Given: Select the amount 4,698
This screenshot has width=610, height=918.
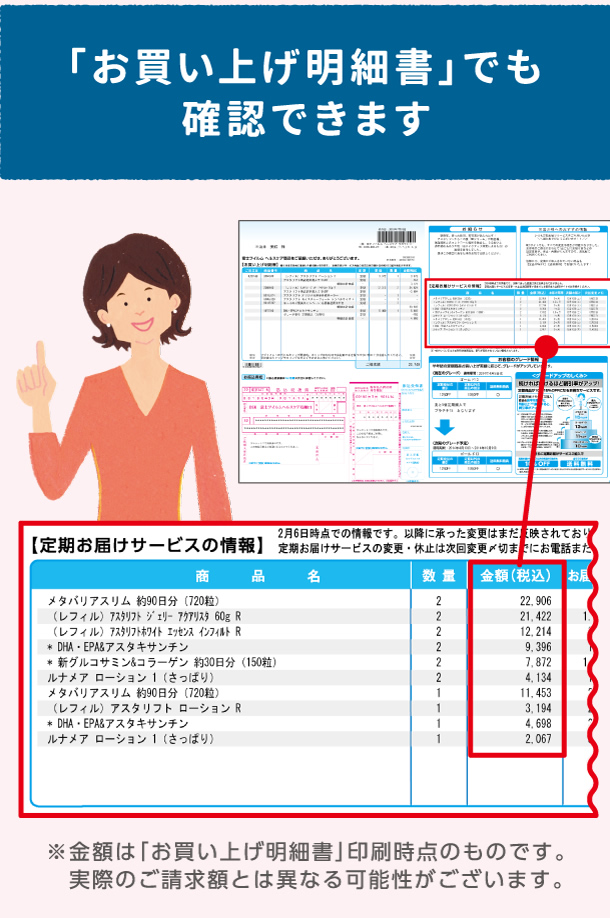Looking at the screenshot, I should [x=539, y=723].
